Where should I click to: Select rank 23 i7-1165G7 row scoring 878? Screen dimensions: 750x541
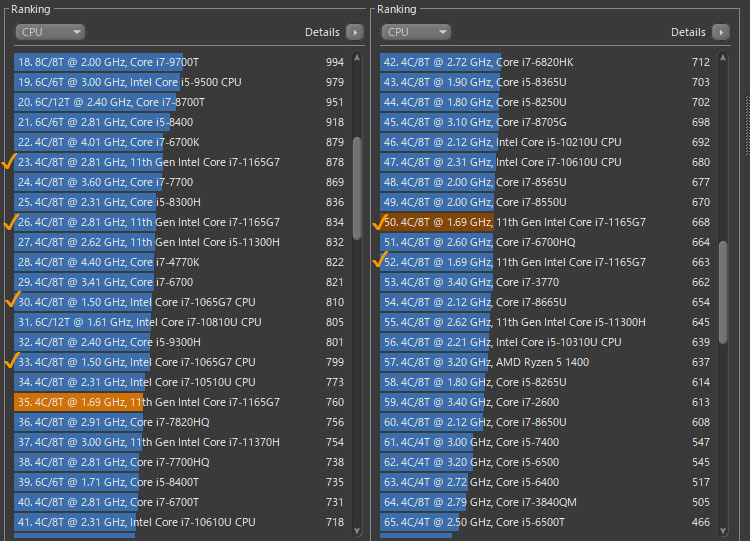179,162
